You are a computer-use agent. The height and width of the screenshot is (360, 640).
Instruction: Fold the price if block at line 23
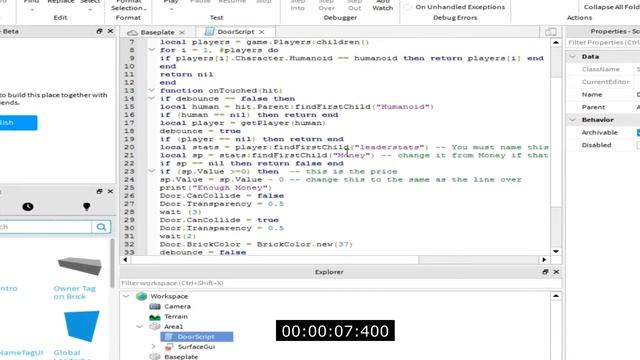pos(151,171)
